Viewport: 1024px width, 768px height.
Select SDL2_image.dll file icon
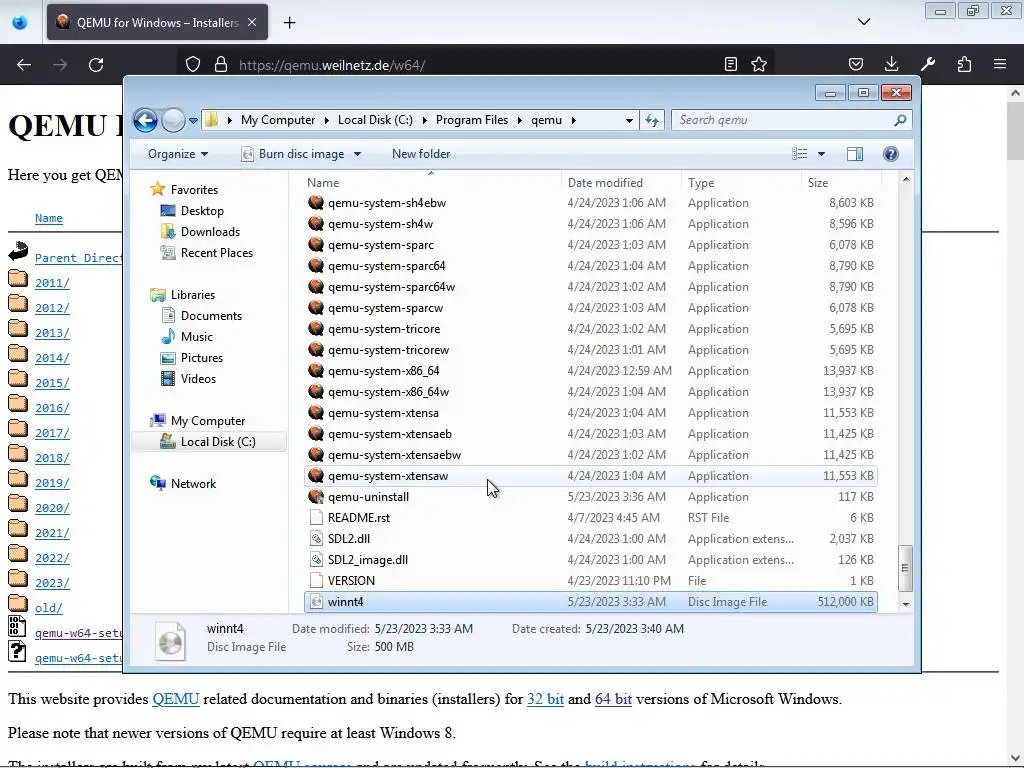point(316,560)
